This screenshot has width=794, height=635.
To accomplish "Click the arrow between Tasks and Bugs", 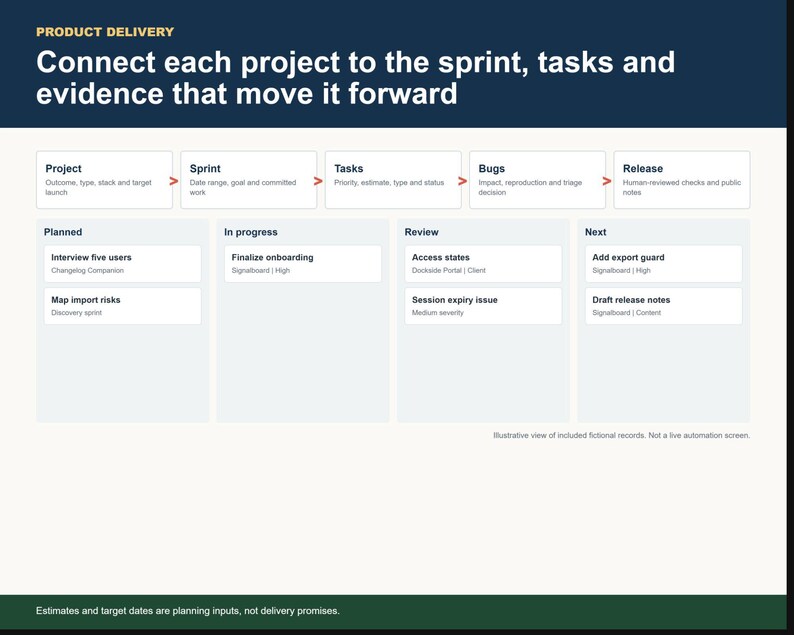I will [462, 181].
